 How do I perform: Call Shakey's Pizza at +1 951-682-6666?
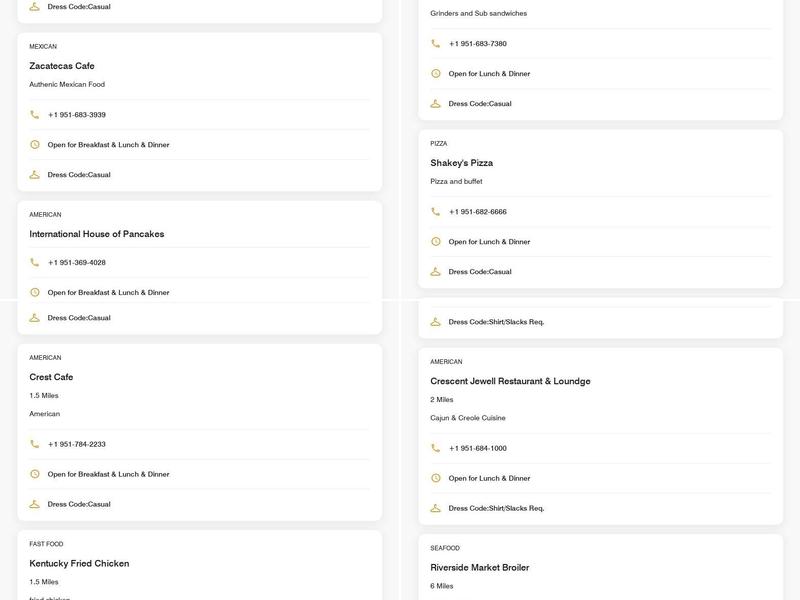coord(478,212)
